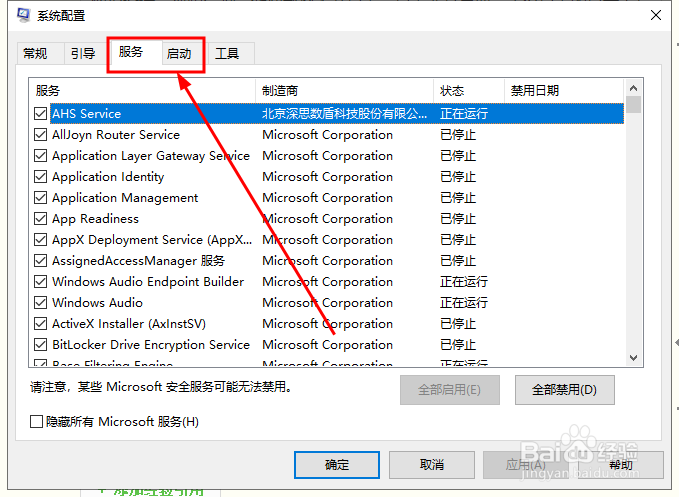
Task: Toggle AppX Deployment Service checkbox
Action: click(40, 239)
